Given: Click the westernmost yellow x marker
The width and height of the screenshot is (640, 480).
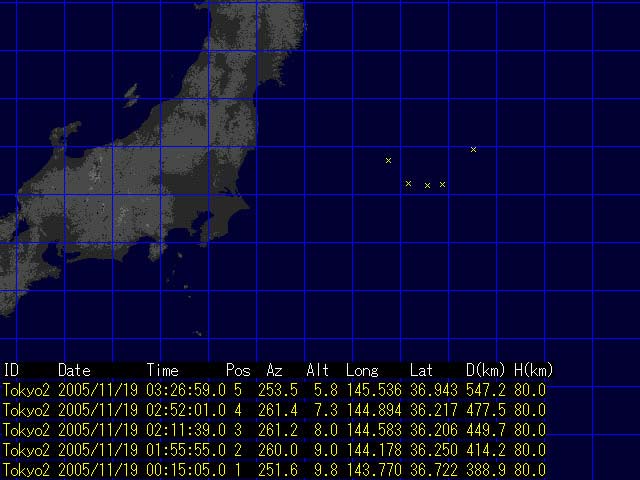Looking at the screenshot, I should pos(388,160).
